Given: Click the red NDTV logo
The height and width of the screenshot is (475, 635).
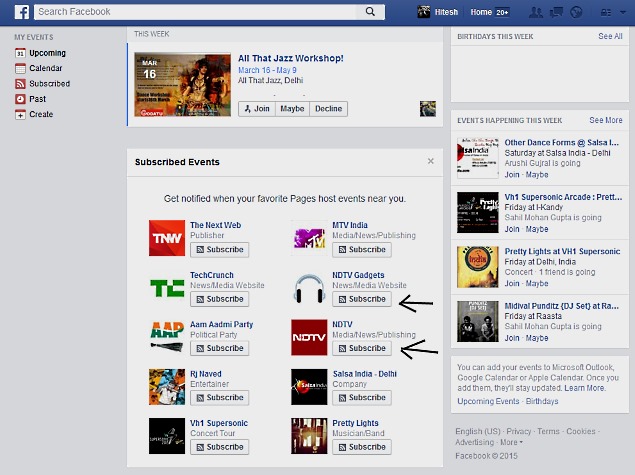Looking at the screenshot, I should point(309,337).
